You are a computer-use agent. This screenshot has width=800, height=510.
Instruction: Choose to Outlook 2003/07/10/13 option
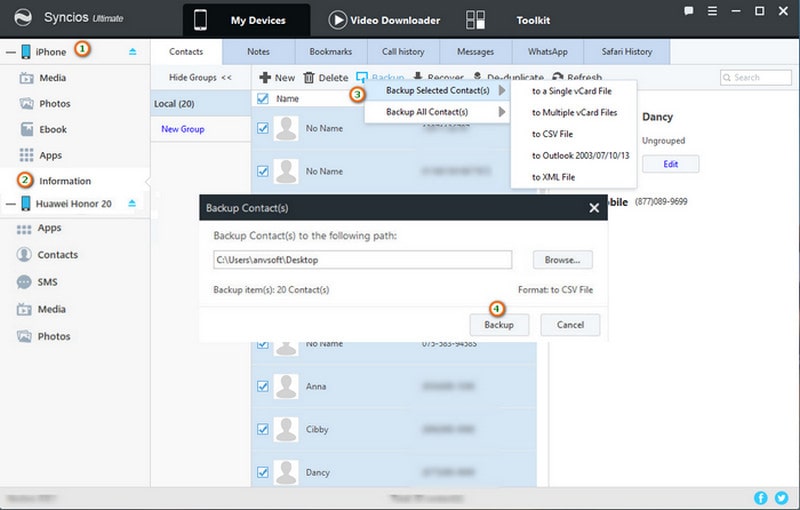[581, 156]
